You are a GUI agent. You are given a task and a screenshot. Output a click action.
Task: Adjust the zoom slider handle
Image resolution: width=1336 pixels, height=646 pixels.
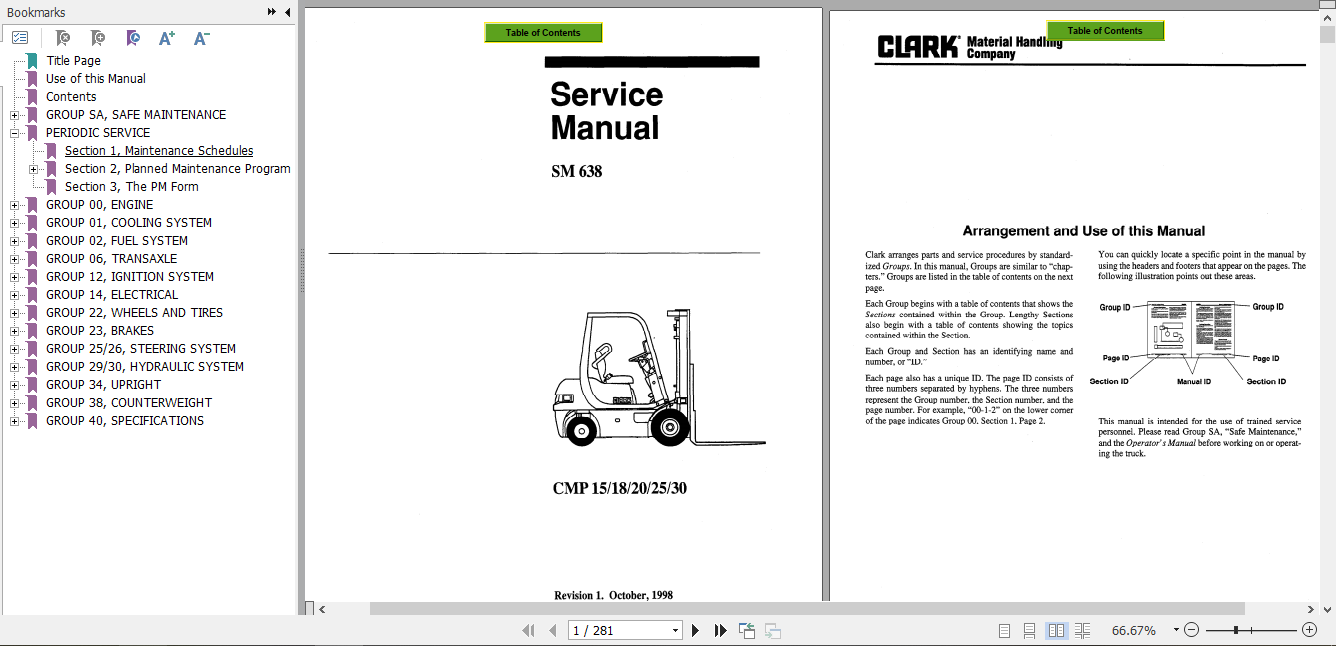pyautogui.click(x=1236, y=630)
